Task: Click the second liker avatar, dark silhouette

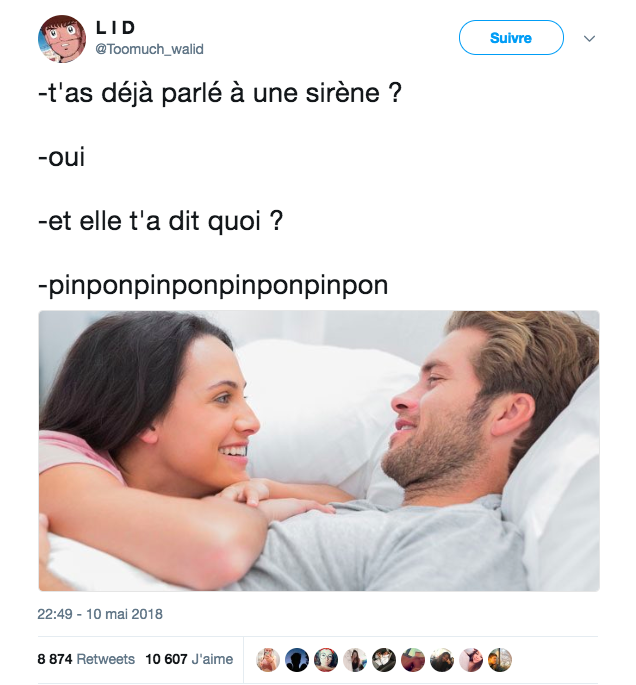Action: 297,660
